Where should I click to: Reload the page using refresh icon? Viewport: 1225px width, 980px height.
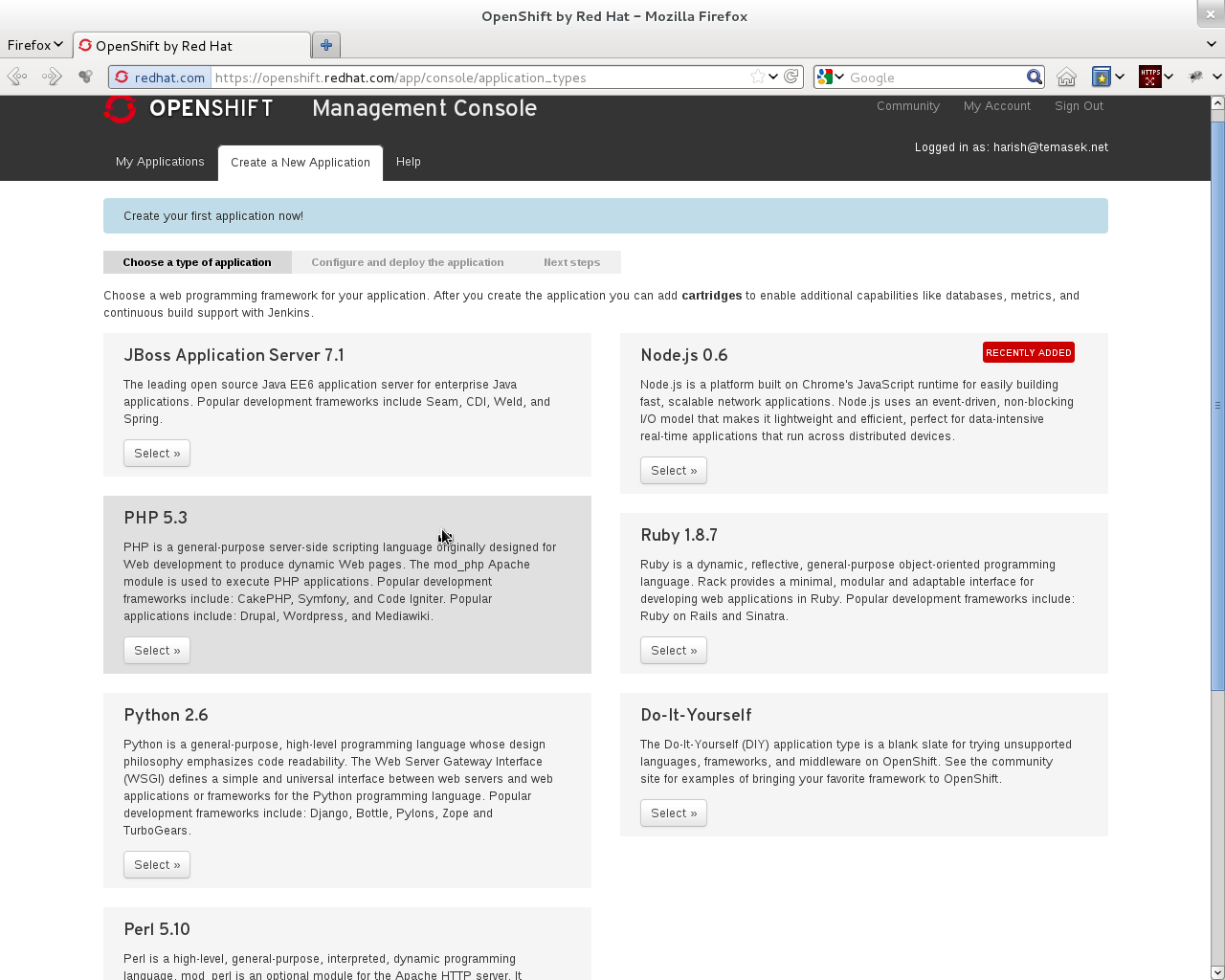(x=791, y=77)
